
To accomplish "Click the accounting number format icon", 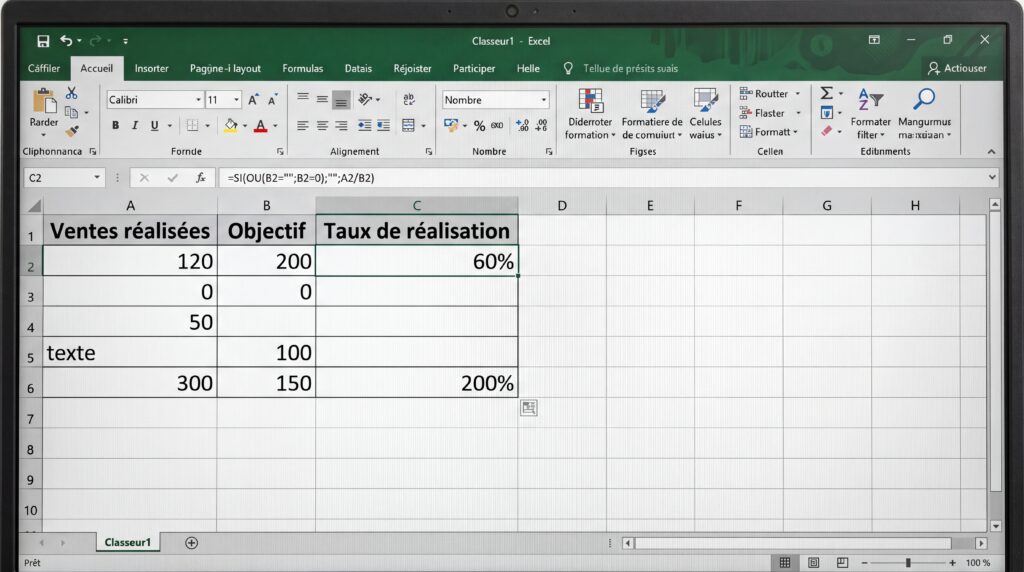I will click(x=451, y=125).
